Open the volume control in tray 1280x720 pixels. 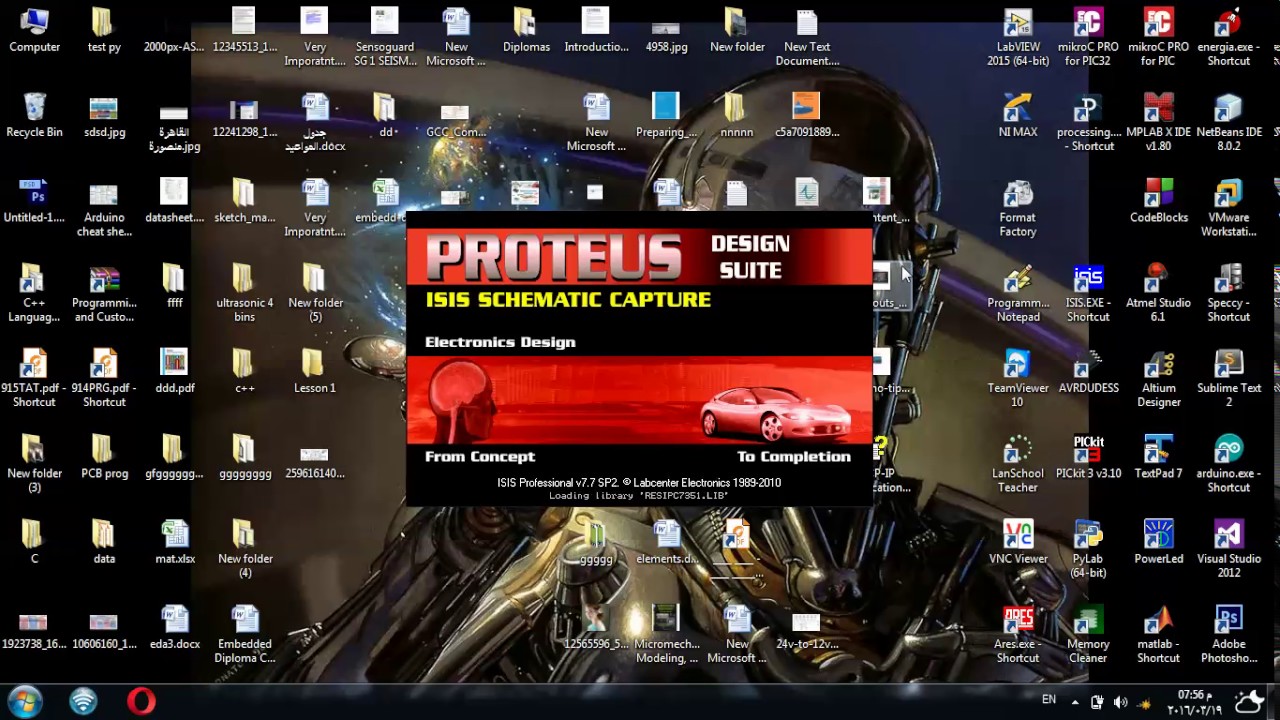[x=1120, y=702]
